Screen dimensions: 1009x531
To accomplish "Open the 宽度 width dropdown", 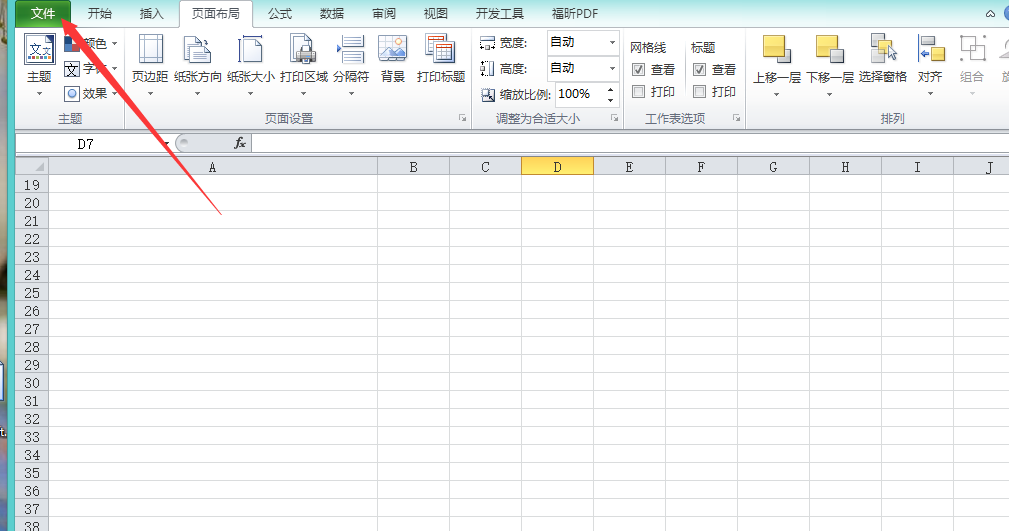I will 612,42.
